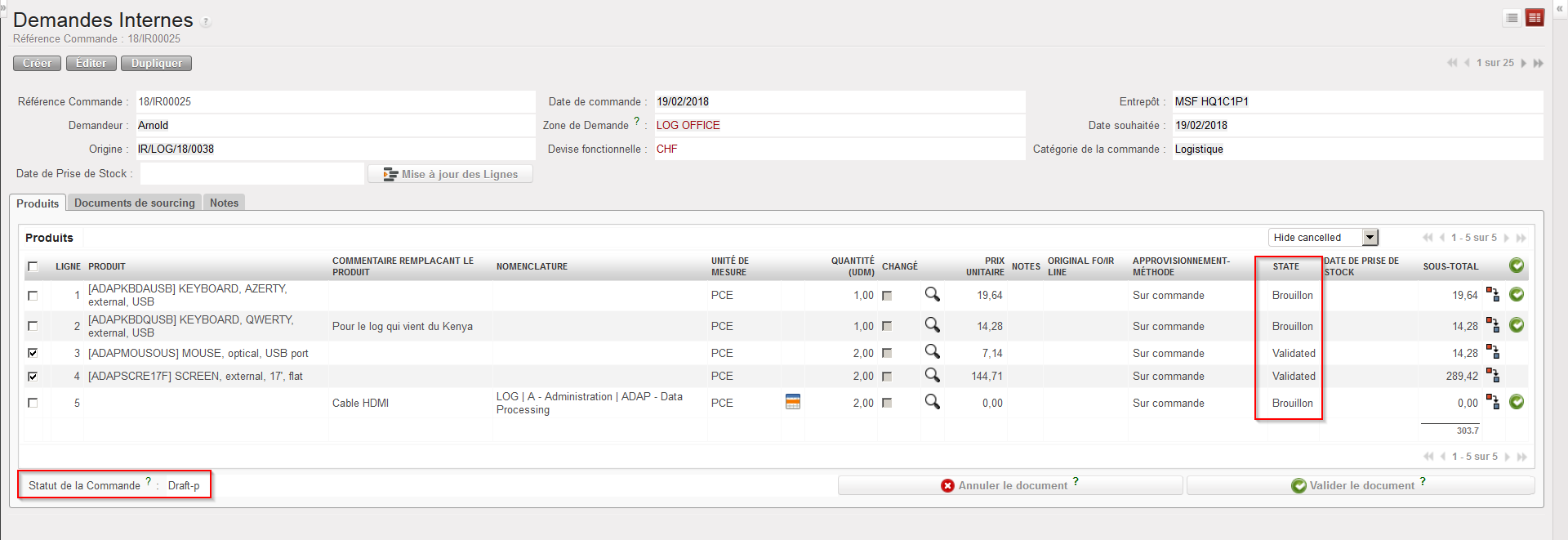Open the Notes tab
1568x540 pixels.
click(x=224, y=203)
